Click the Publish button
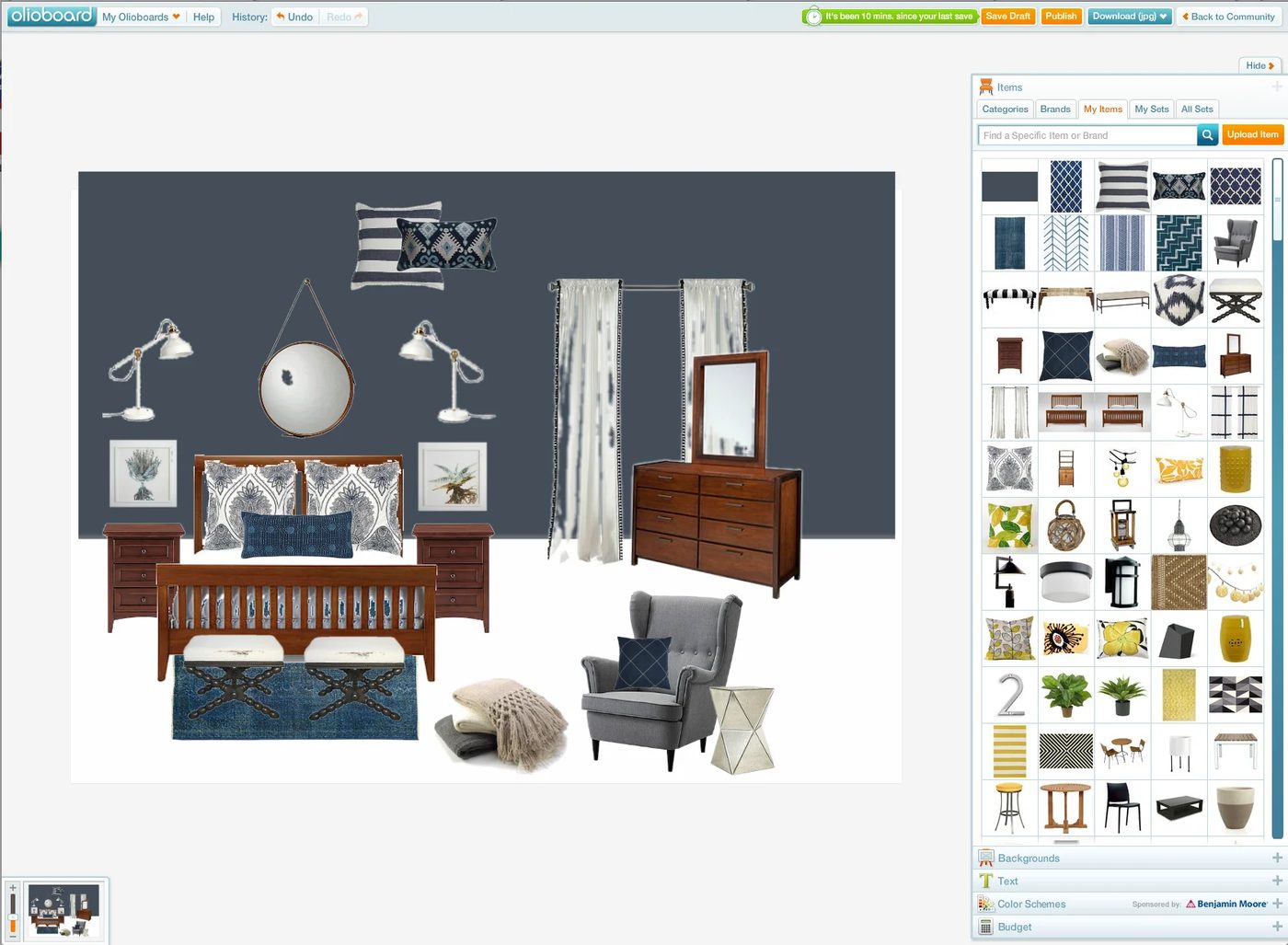Screen dimensions: 1288x945 (1061, 17)
